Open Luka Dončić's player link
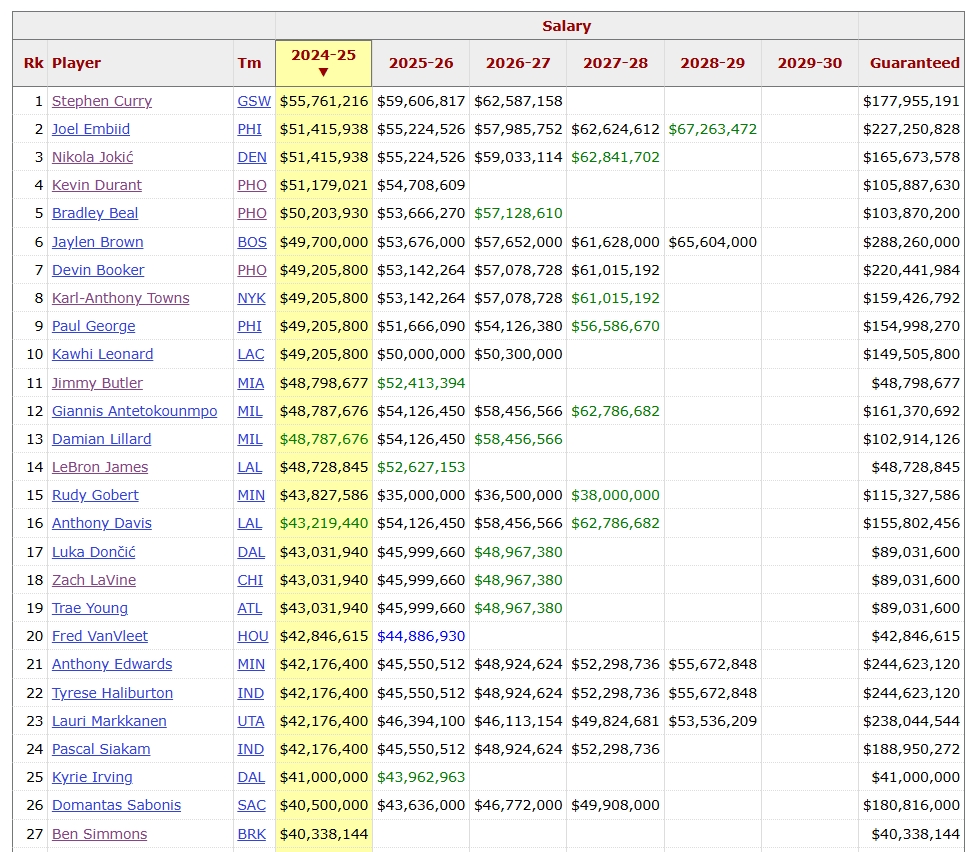Image resolution: width=966 pixels, height=852 pixels. (x=93, y=552)
